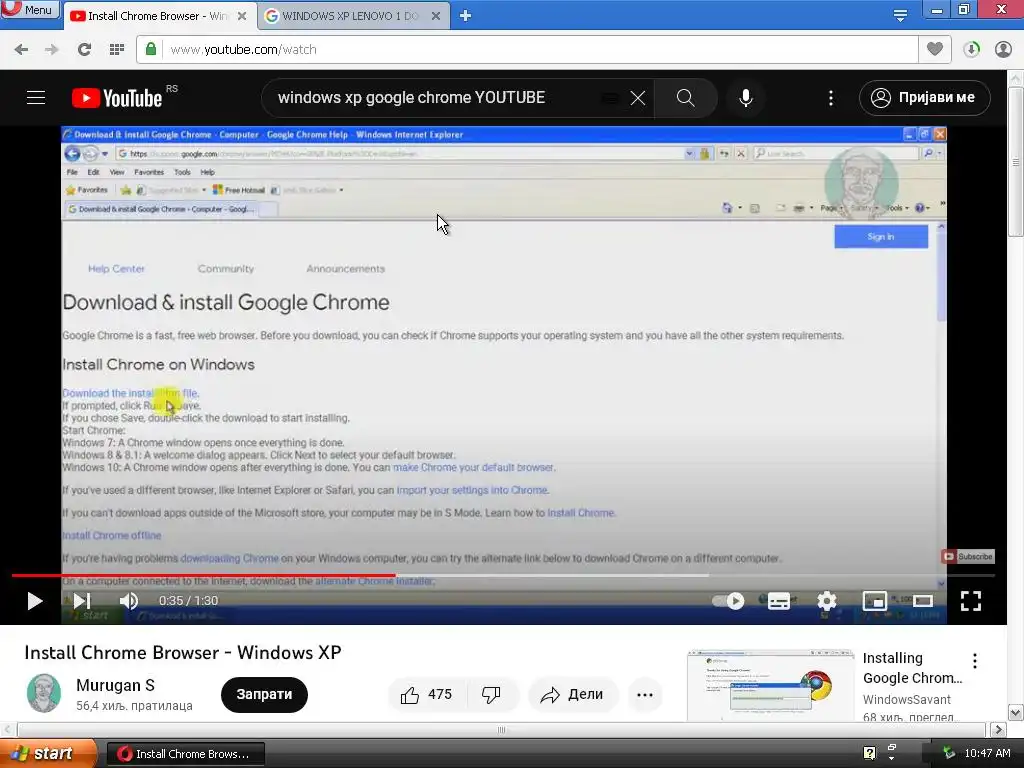This screenshot has width=1024, height=768.
Task: Enter full screen mode
Action: (971, 601)
